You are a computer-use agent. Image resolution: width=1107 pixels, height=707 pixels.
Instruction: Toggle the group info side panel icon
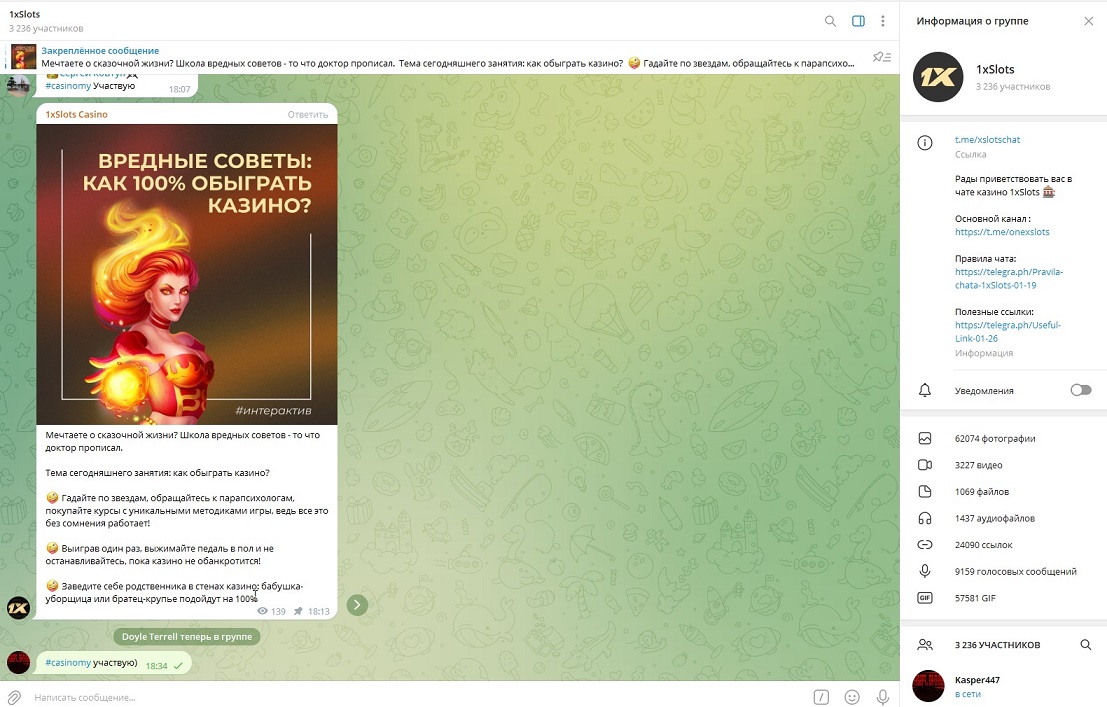(x=857, y=21)
